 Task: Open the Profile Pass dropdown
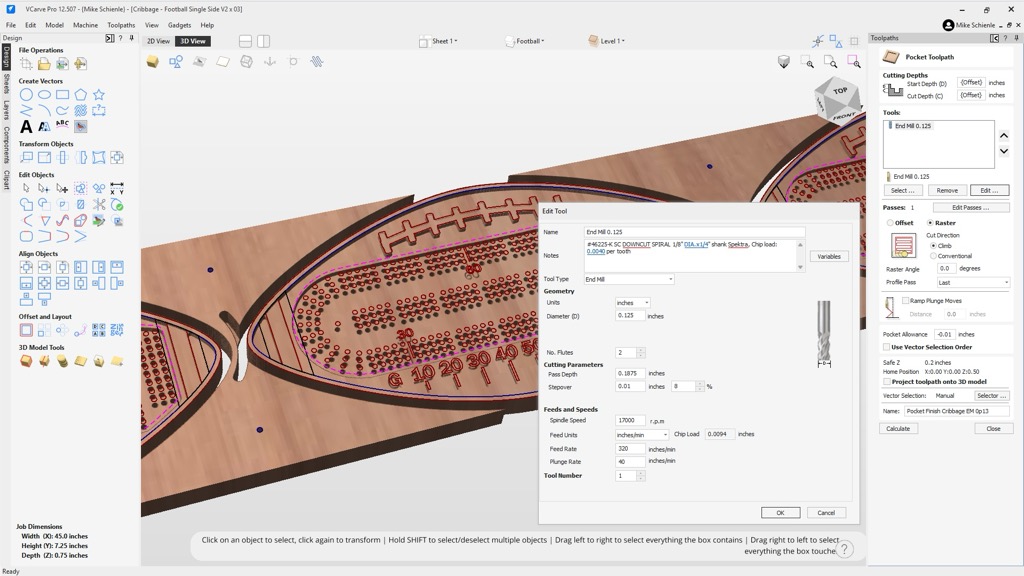point(973,283)
